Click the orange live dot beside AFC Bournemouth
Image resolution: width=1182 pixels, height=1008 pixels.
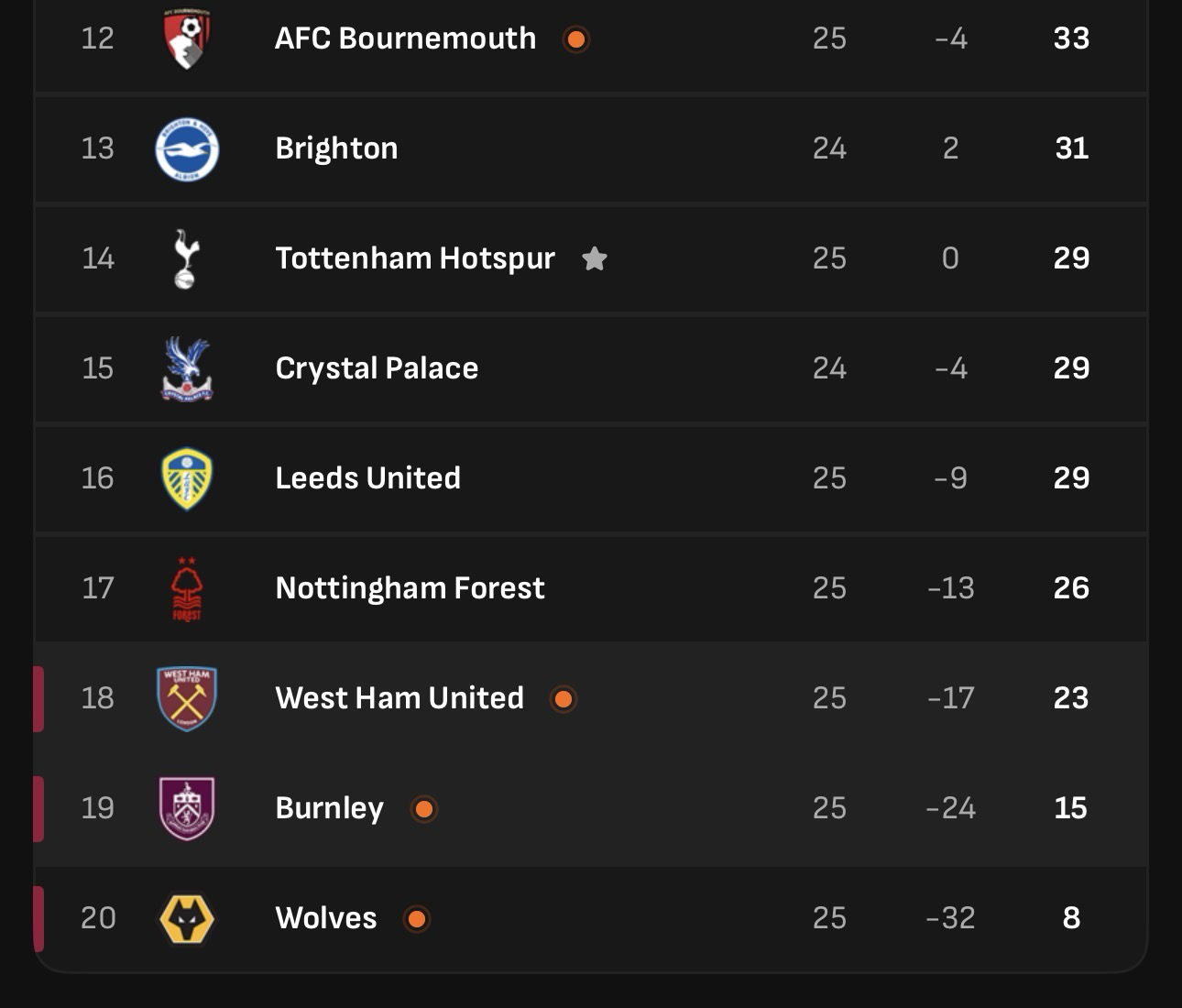point(576,39)
